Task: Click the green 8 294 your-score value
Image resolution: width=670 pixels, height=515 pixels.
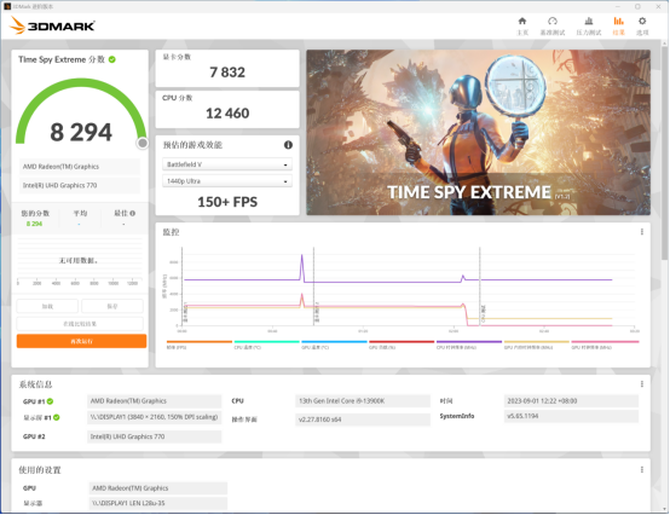Action: click(34, 224)
